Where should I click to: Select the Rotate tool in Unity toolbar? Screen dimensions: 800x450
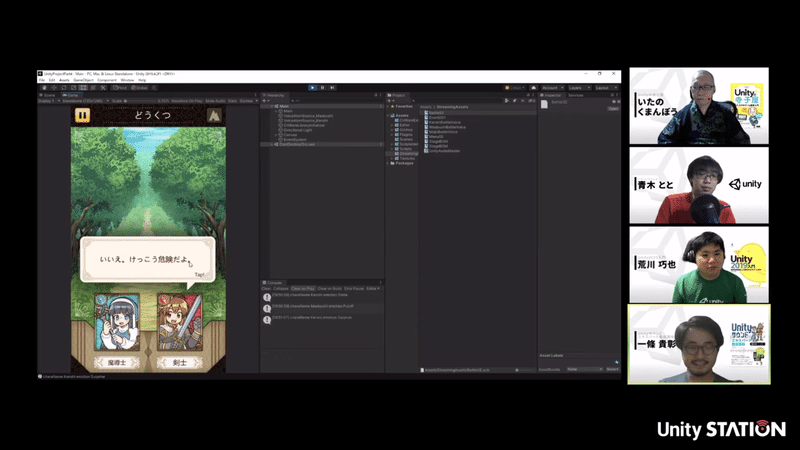[64, 88]
